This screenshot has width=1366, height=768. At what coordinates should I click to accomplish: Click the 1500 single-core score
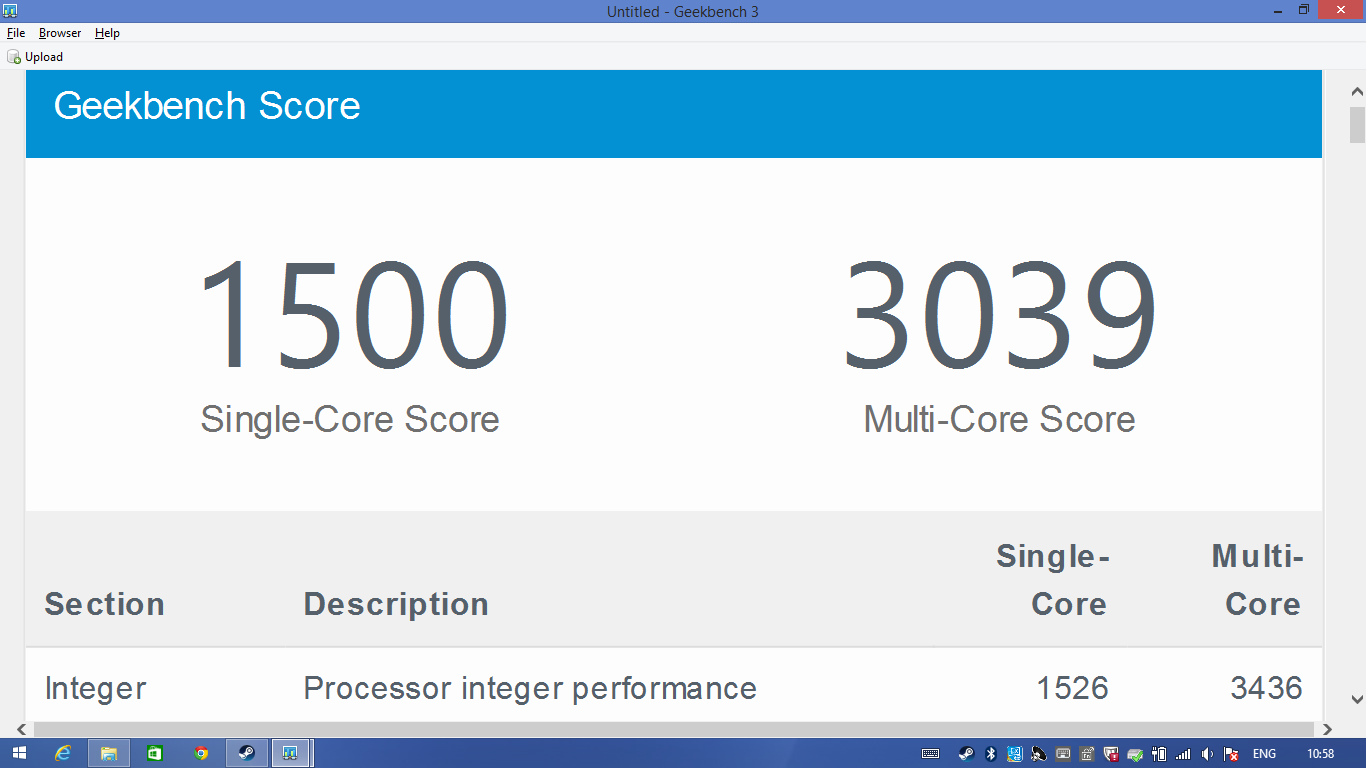pyautogui.click(x=354, y=315)
